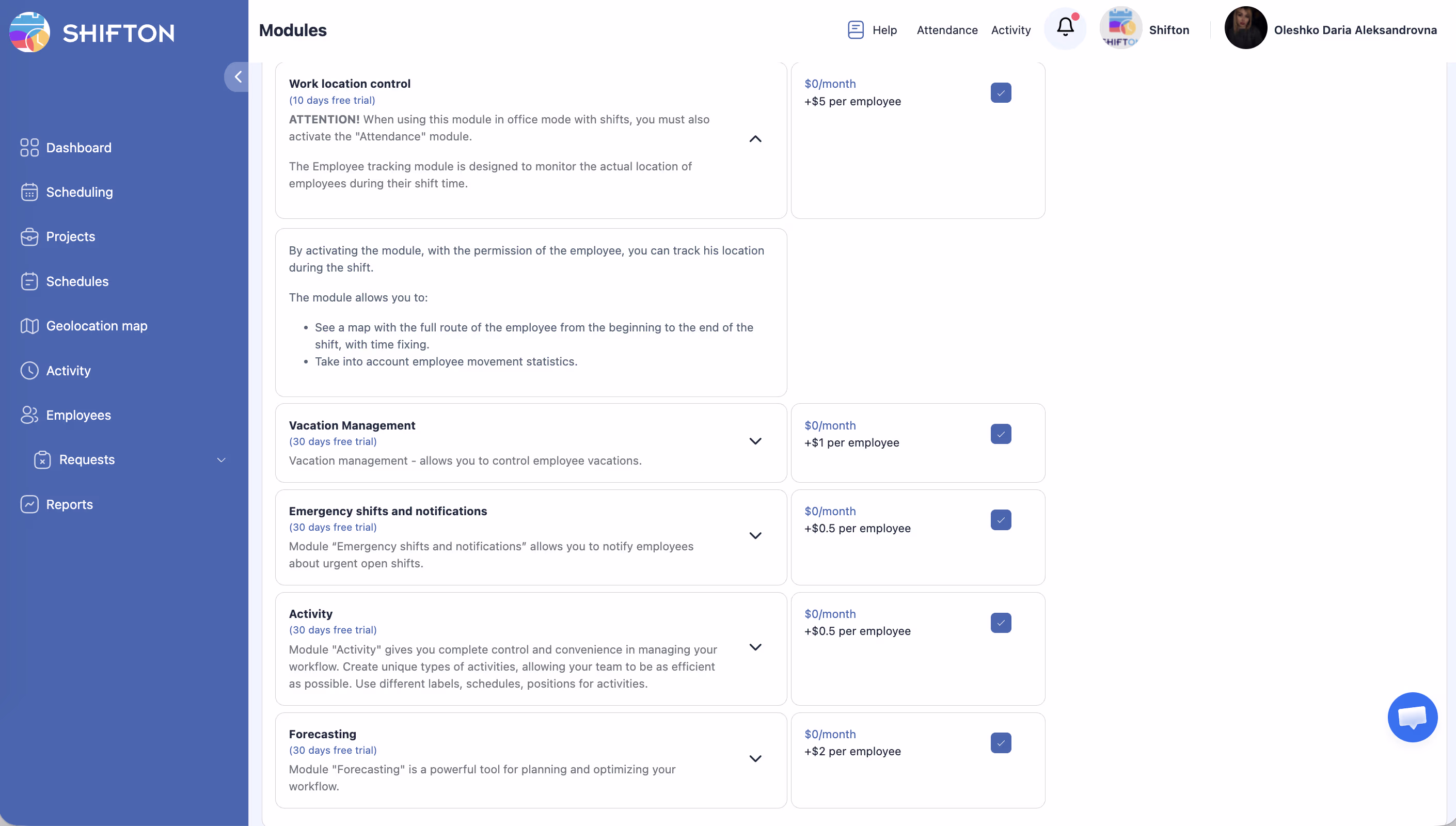
Task: Open the Geolocation map icon
Action: click(x=29, y=326)
